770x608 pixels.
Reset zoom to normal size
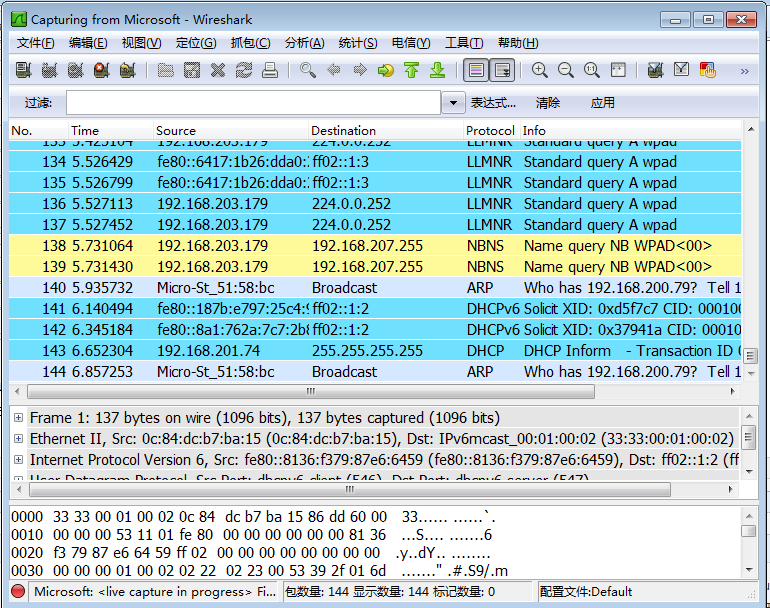592,70
